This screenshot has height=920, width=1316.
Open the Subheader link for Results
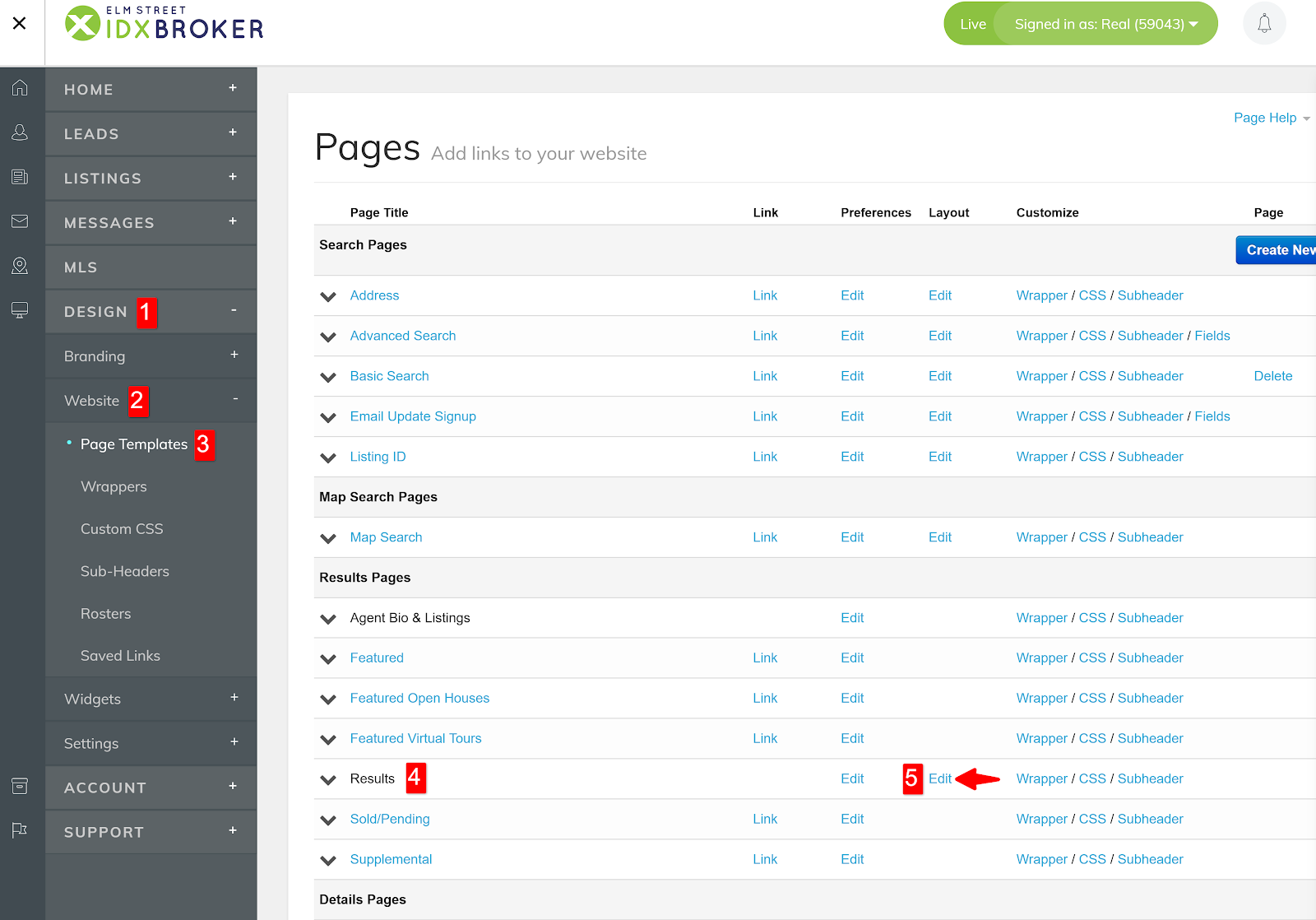point(1150,778)
